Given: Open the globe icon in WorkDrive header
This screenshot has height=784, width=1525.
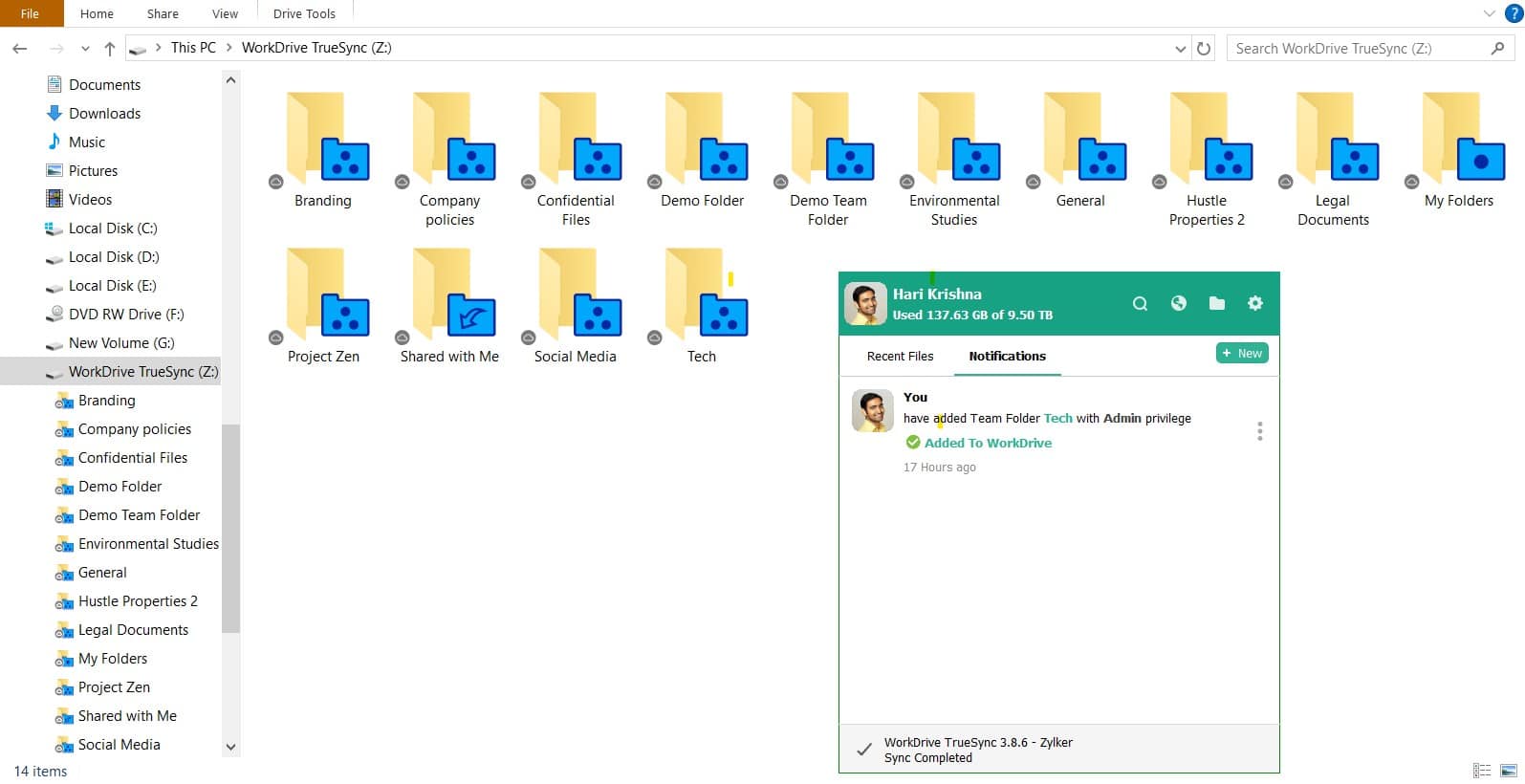Looking at the screenshot, I should [x=1178, y=303].
